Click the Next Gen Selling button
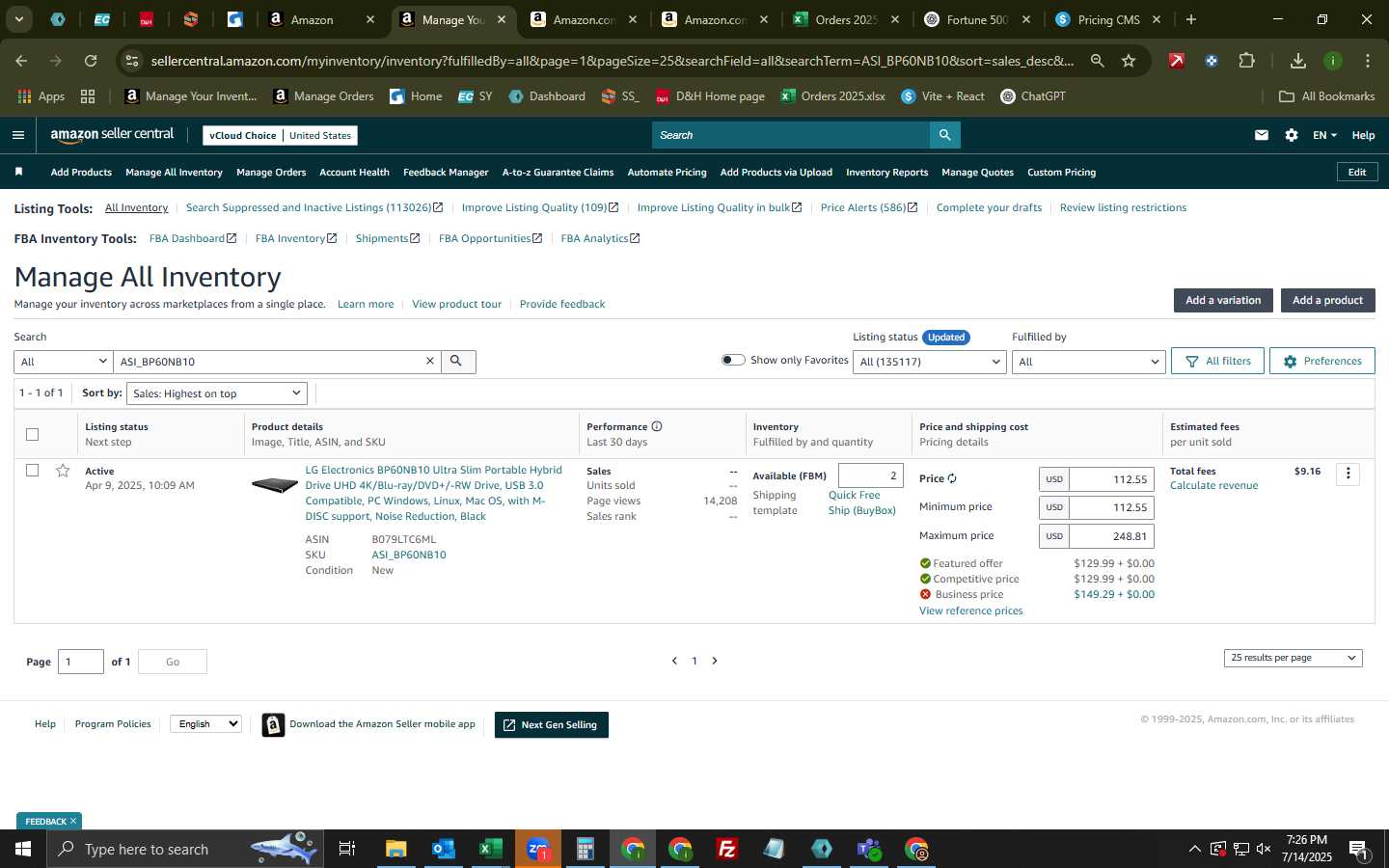This screenshot has width=1389, height=868. [x=551, y=724]
